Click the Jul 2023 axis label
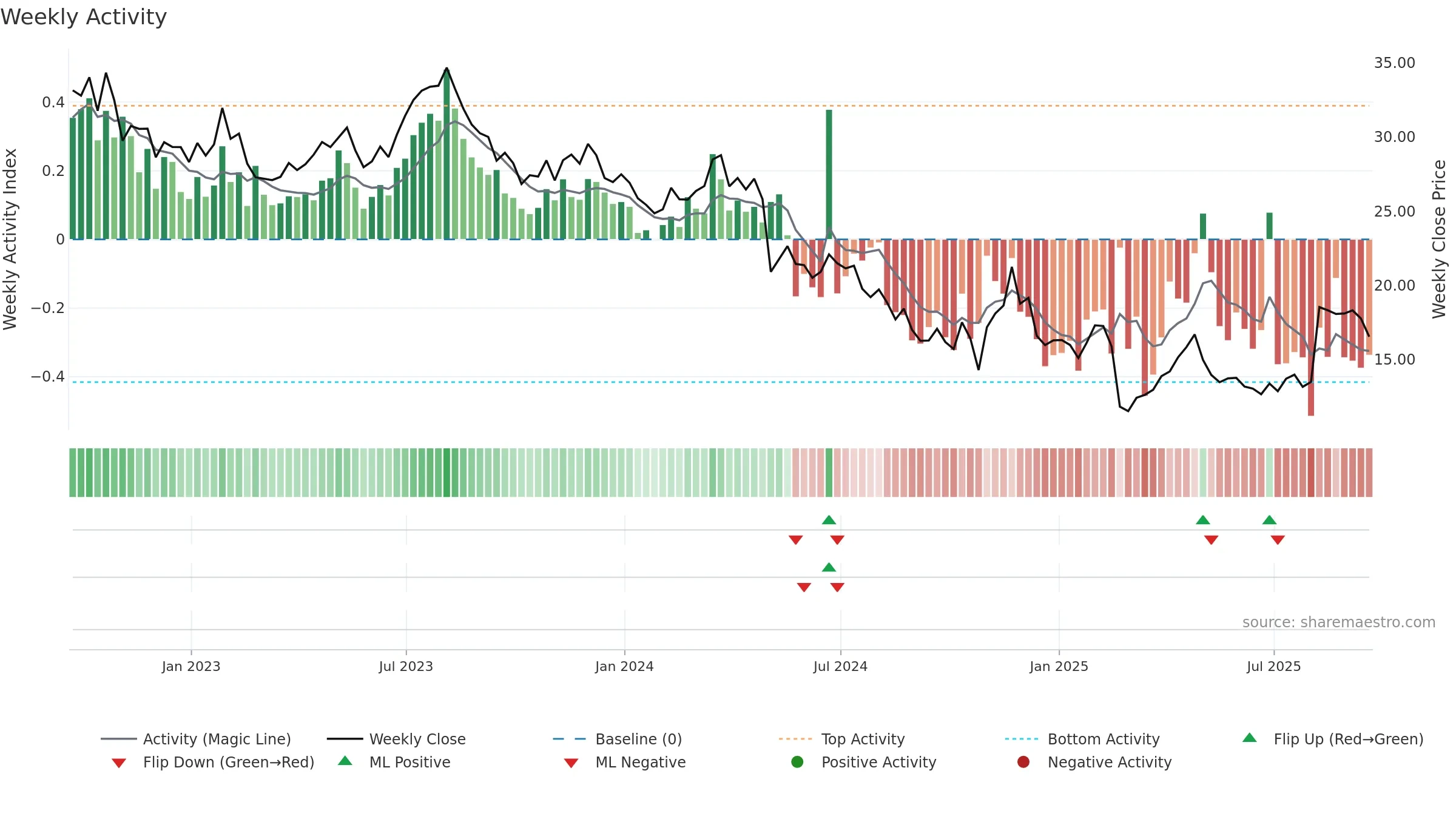This screenshot has height=819, width=1456. click(406, 666)
